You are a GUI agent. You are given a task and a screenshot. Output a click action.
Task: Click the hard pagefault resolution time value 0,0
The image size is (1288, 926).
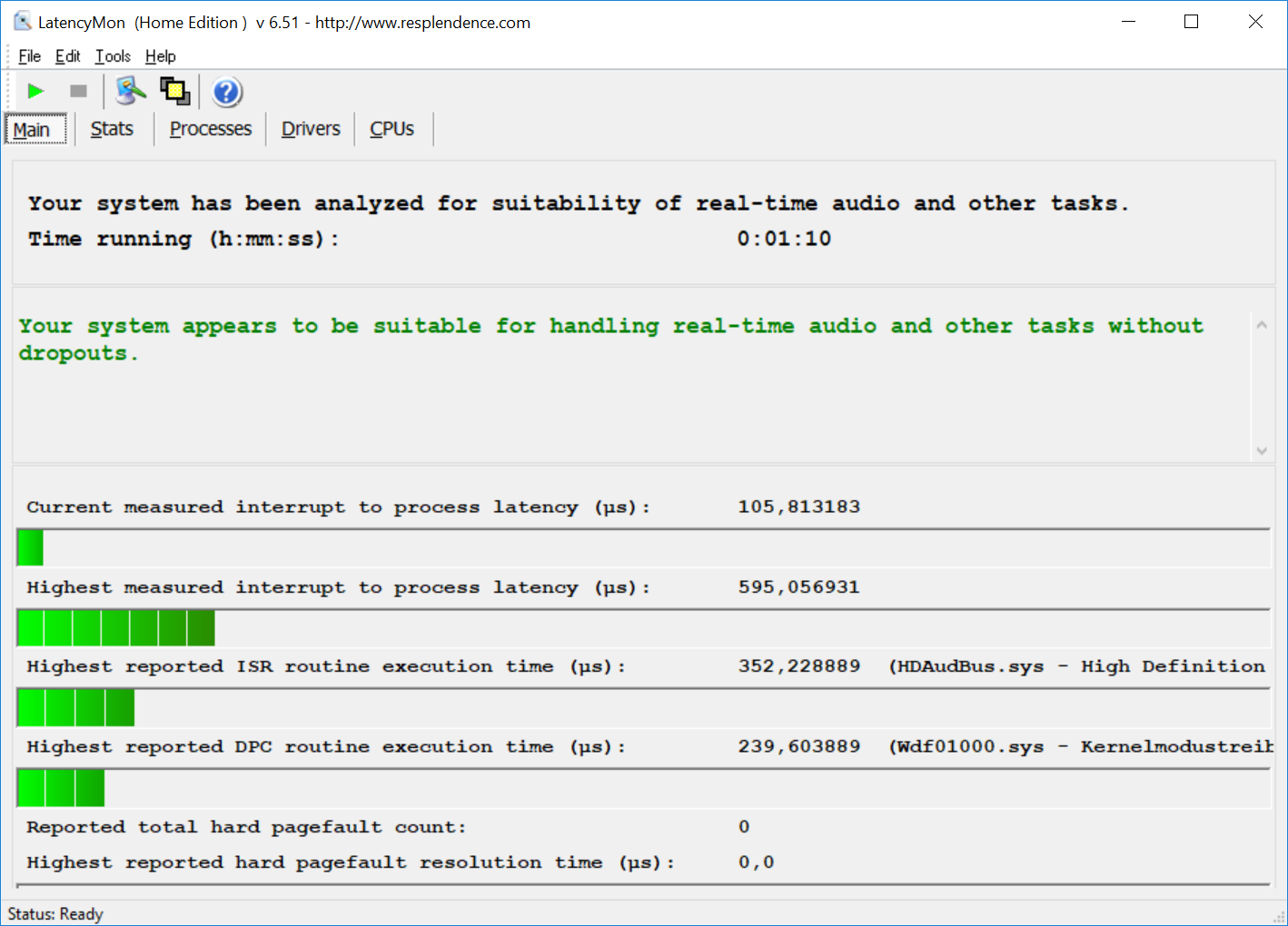pos(757,862)
